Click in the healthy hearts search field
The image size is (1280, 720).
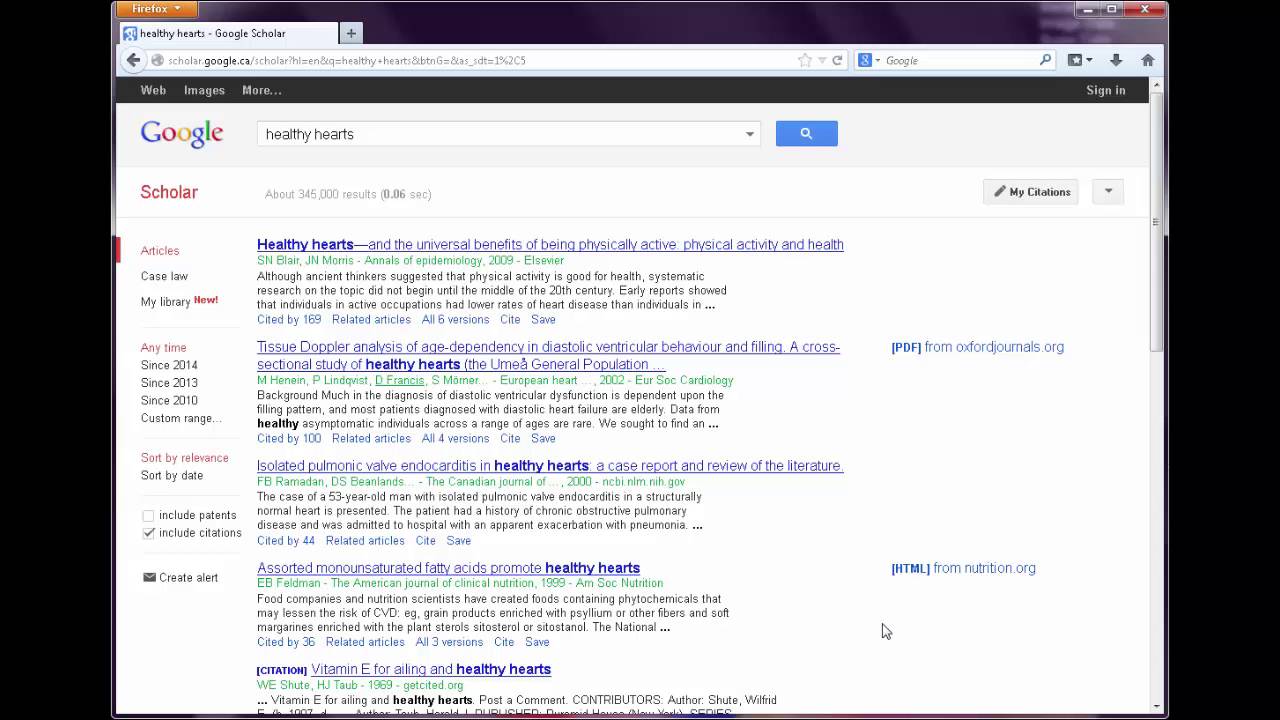(500, 134)
